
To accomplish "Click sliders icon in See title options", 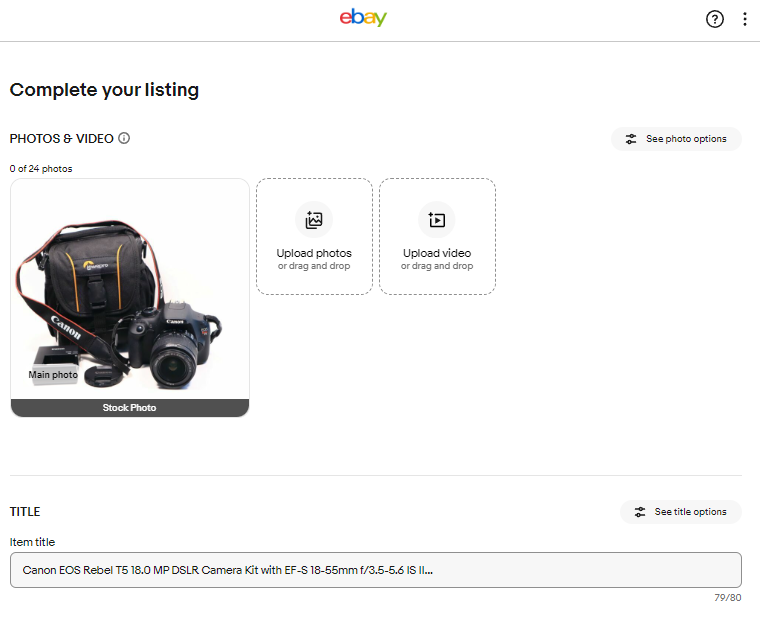I will [x=640, y=512].
